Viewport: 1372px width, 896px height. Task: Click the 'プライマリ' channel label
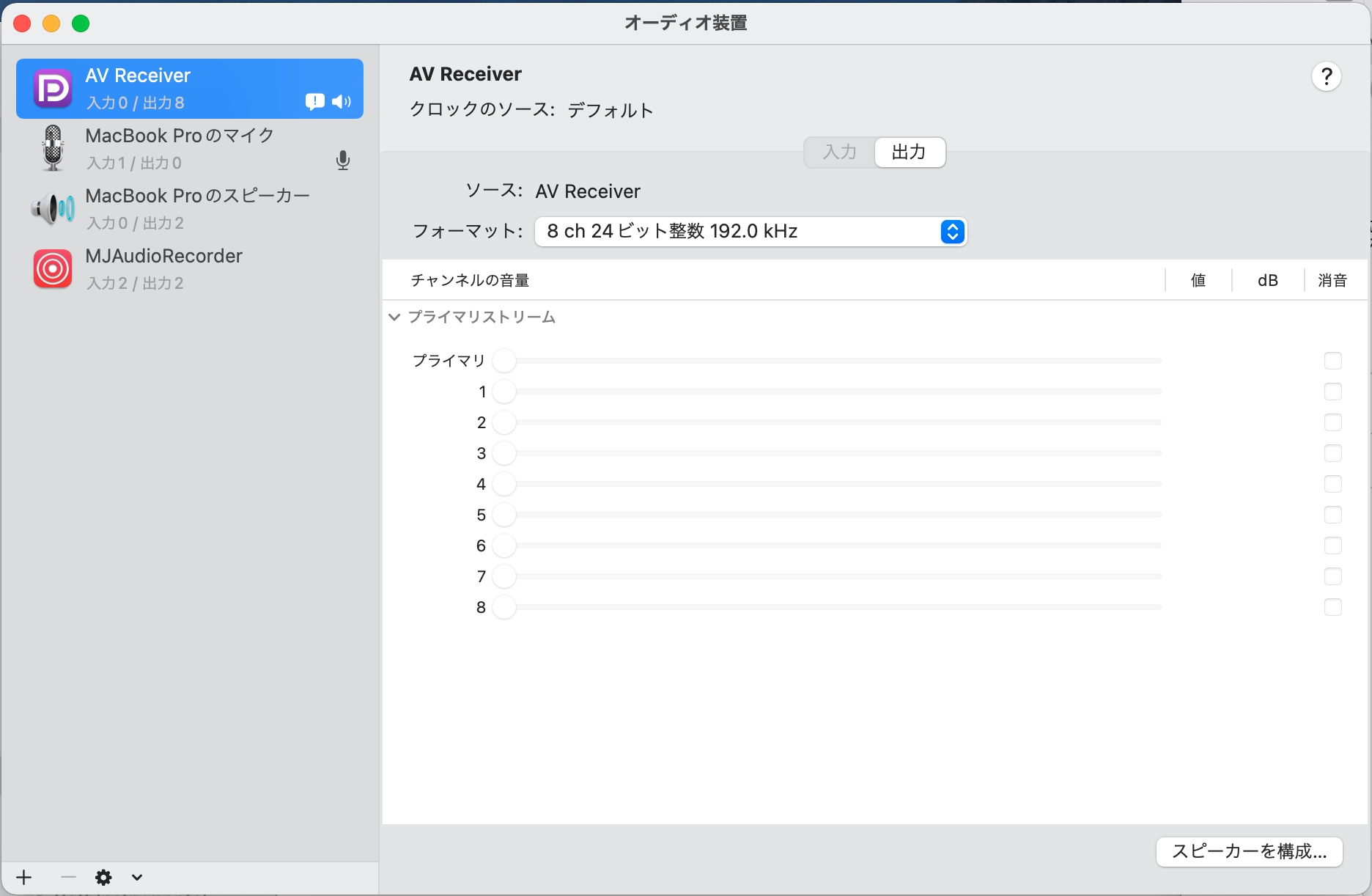449,361
